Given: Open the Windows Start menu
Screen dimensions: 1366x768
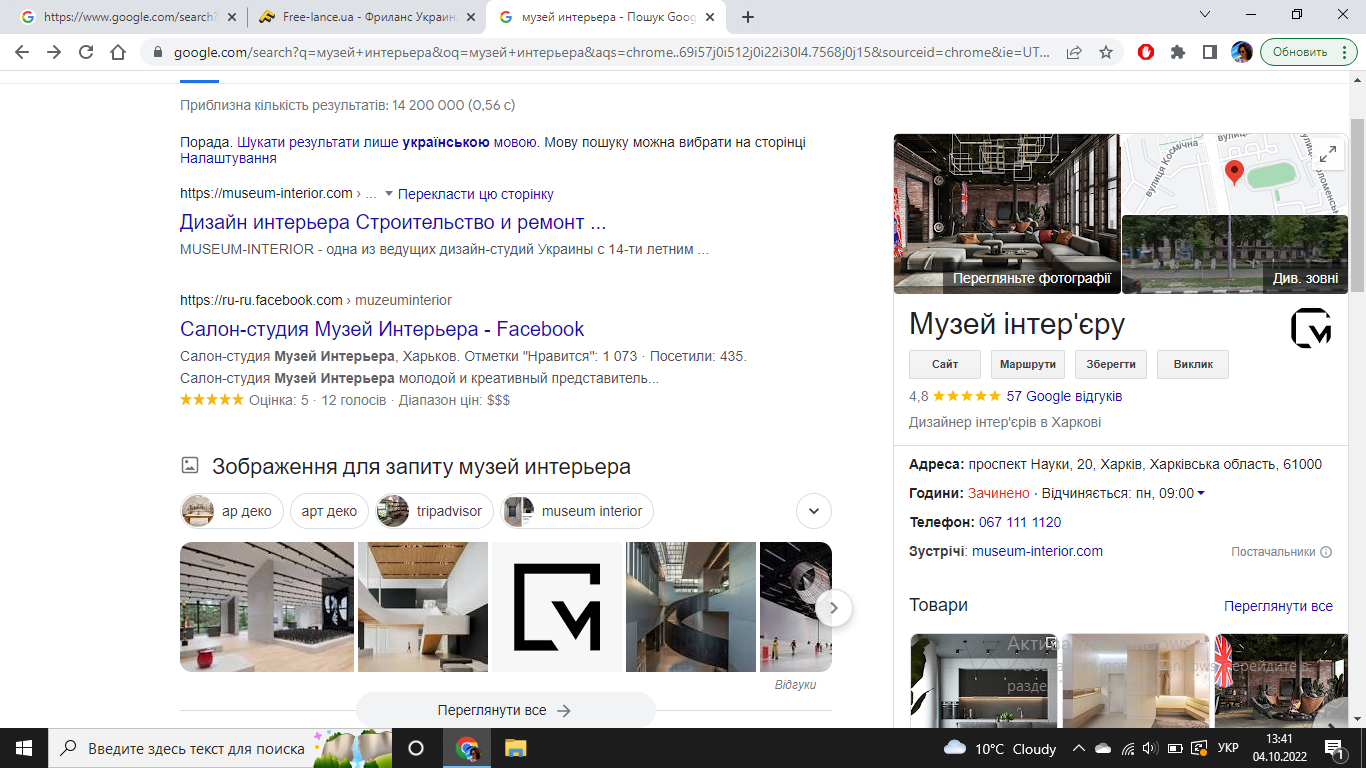Looking at the screenshot, I should pyautogui.click(x=24, y=748).
